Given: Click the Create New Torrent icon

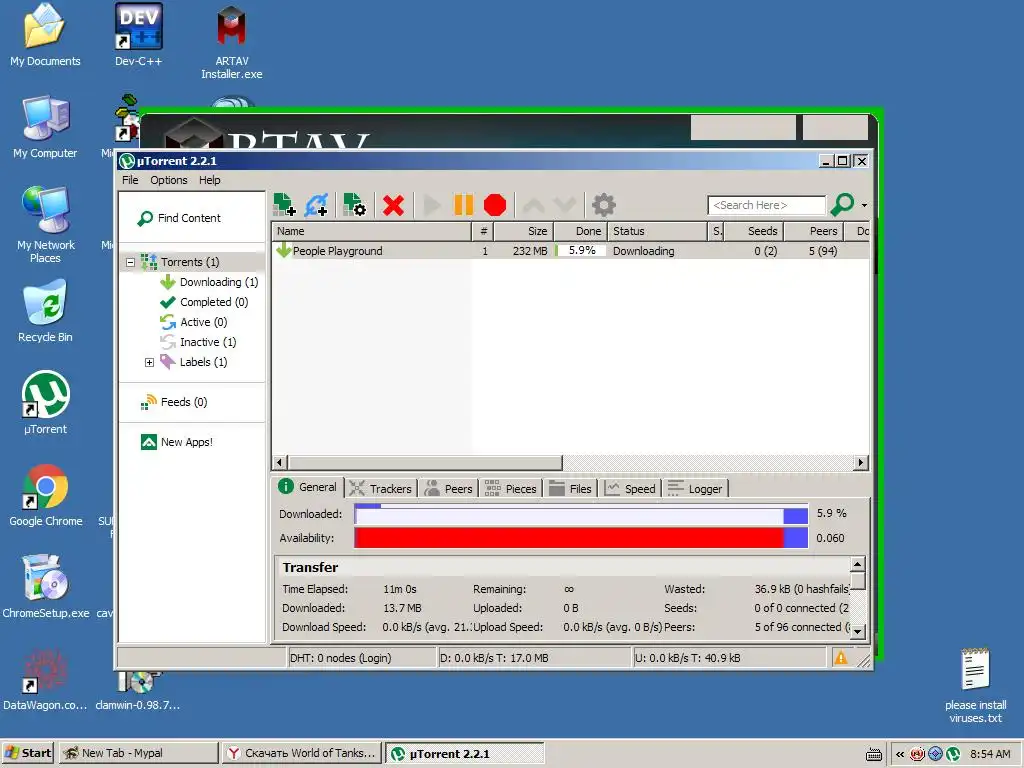Looking at the screenshot, I should [354, 205].
